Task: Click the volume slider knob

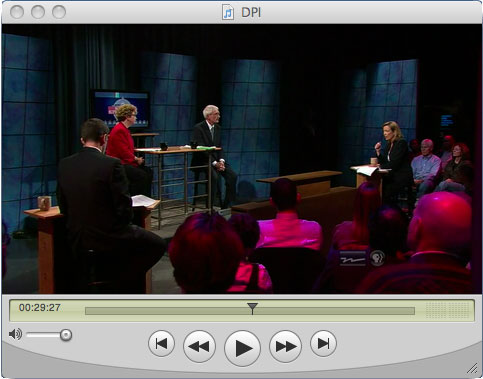Action: click(66, 335)
